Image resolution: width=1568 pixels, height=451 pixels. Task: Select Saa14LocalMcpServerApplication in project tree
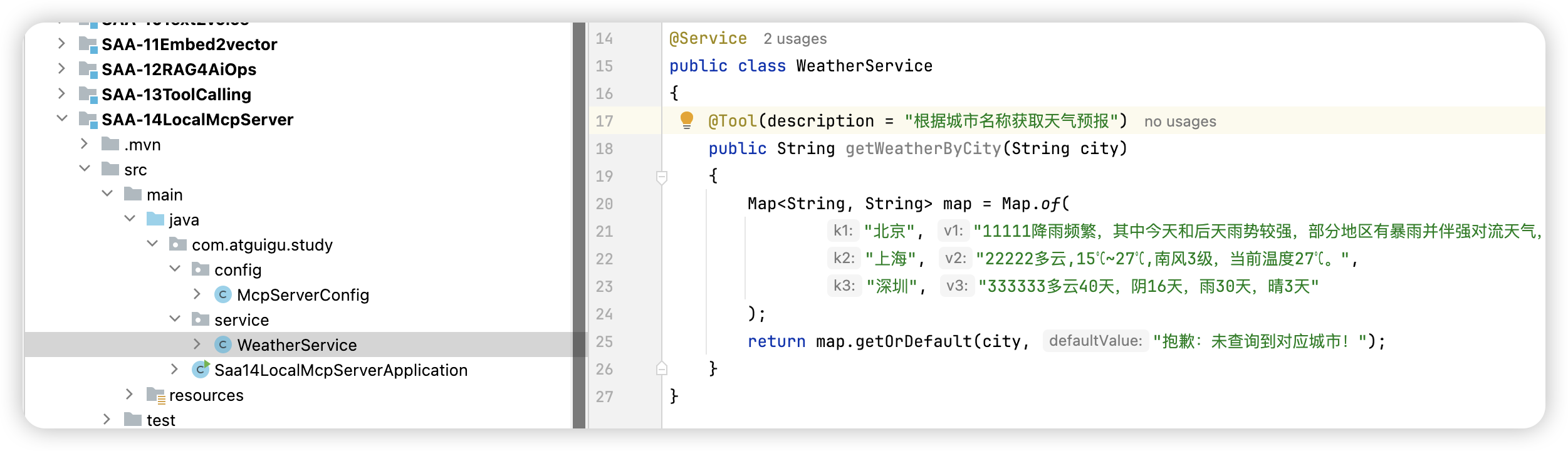tap(340, 370)
